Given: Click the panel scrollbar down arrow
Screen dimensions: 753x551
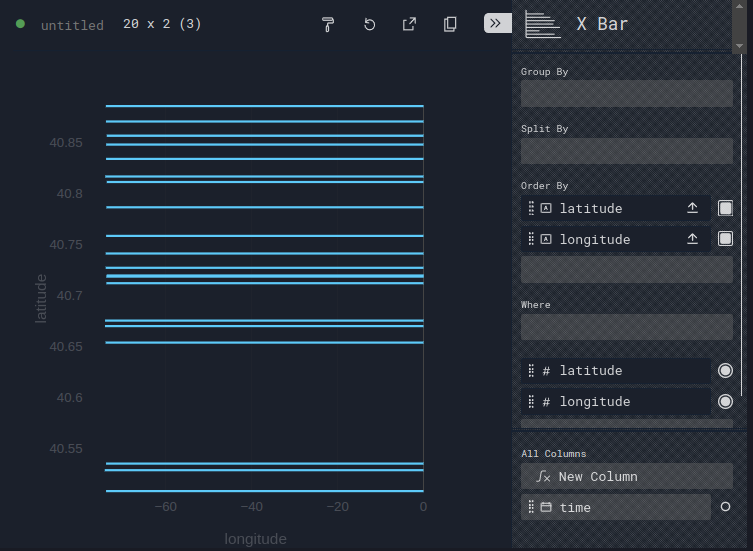Looking at the screenshot, I should tap(739, 46).
